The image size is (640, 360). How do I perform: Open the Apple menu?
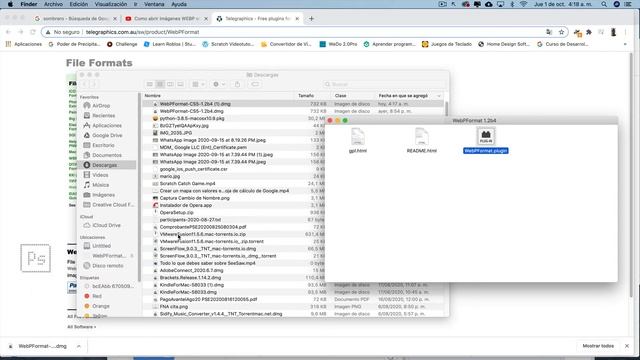pyautogui.click(x=10, y=4)
